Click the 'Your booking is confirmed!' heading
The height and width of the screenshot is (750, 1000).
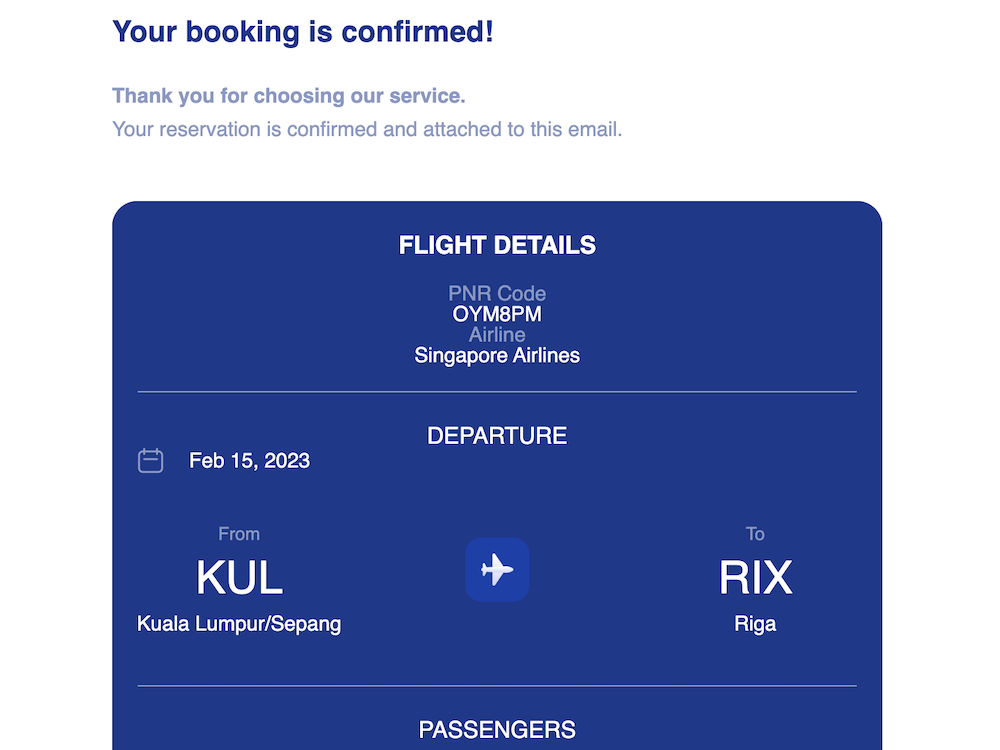point(303,32)
